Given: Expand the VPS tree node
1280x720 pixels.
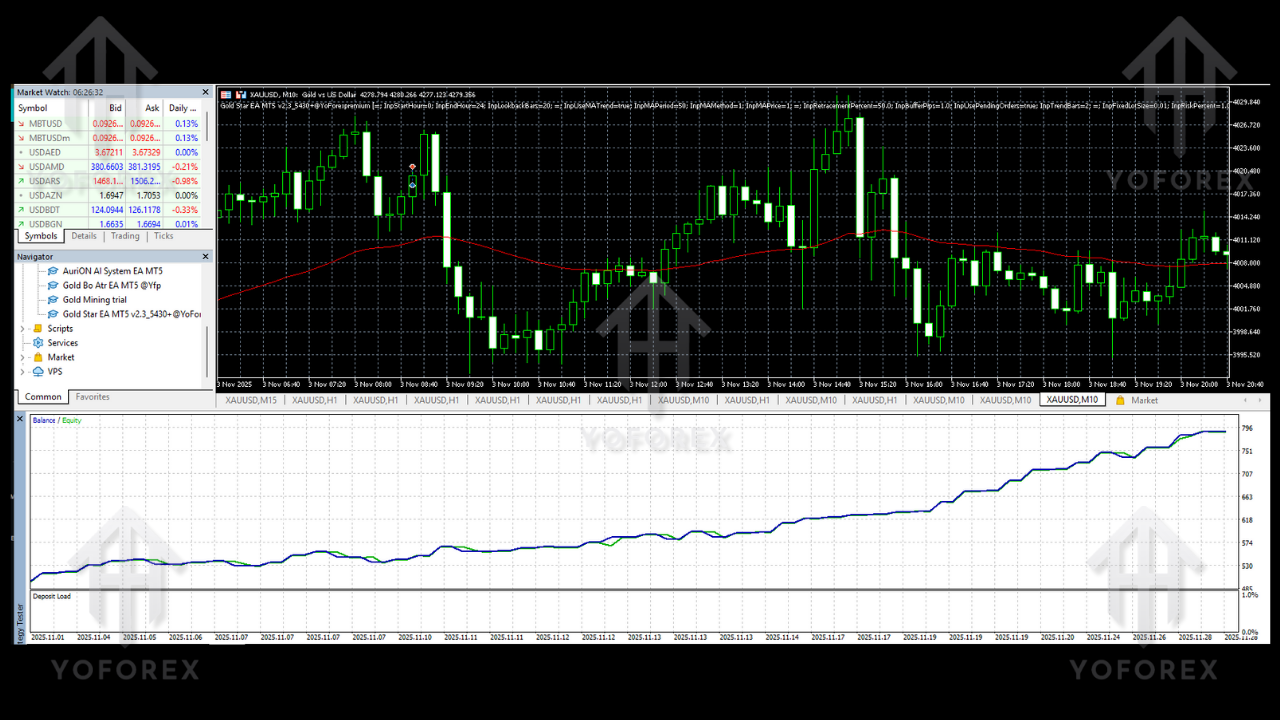Looking at the screenshot, I should tap(24, 371).
